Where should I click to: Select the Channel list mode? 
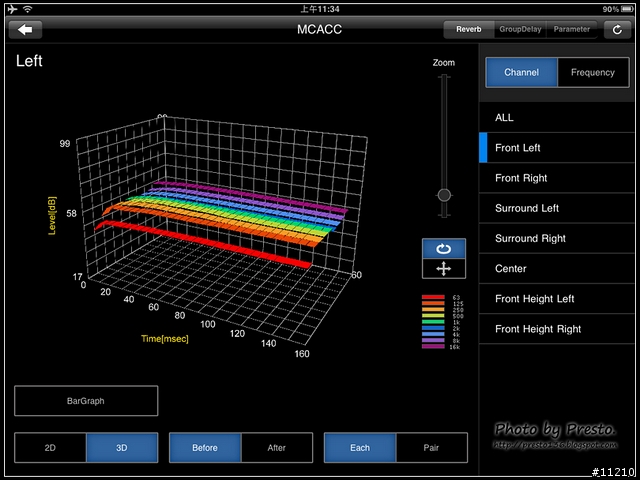pyautogui.click(x=521, y=72)
